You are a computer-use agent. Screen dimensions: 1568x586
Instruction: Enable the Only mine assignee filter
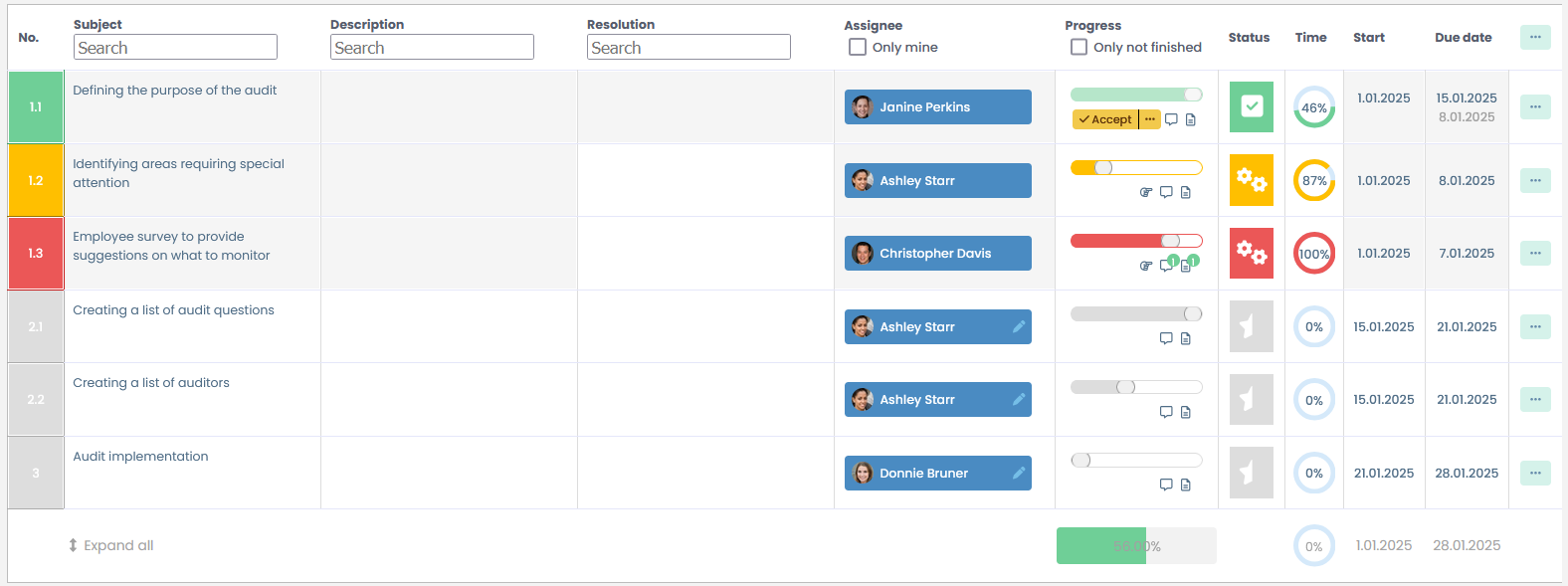tap(857, 47)
